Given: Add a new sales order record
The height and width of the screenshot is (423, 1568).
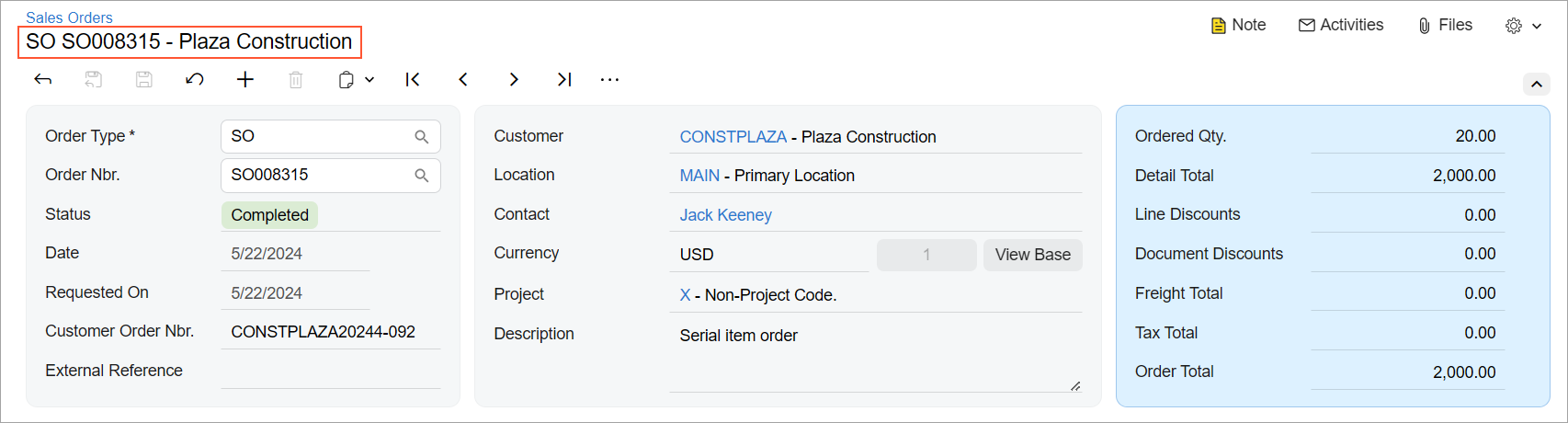Looking at the screenshot, I should [x=245, y=80].
